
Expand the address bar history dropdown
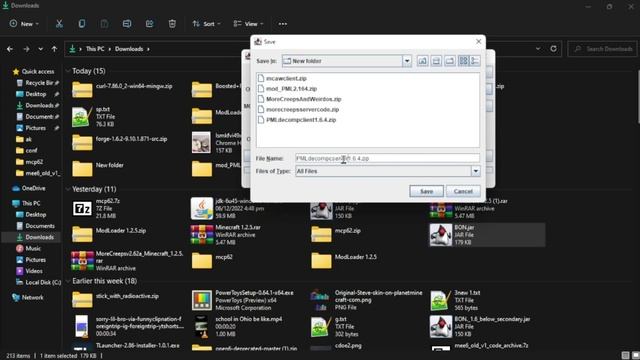[x=538, y=49]
